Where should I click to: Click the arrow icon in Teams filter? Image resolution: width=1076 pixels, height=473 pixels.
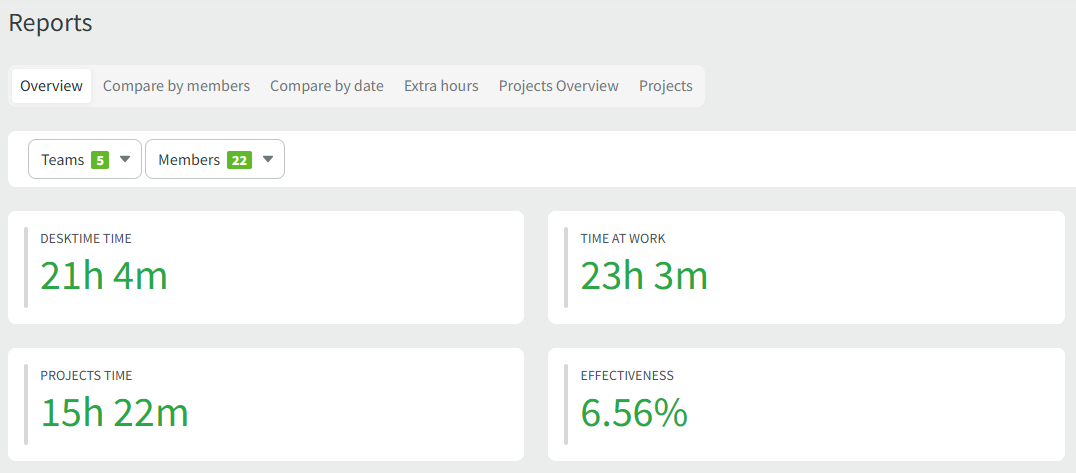tap(125, 160)
